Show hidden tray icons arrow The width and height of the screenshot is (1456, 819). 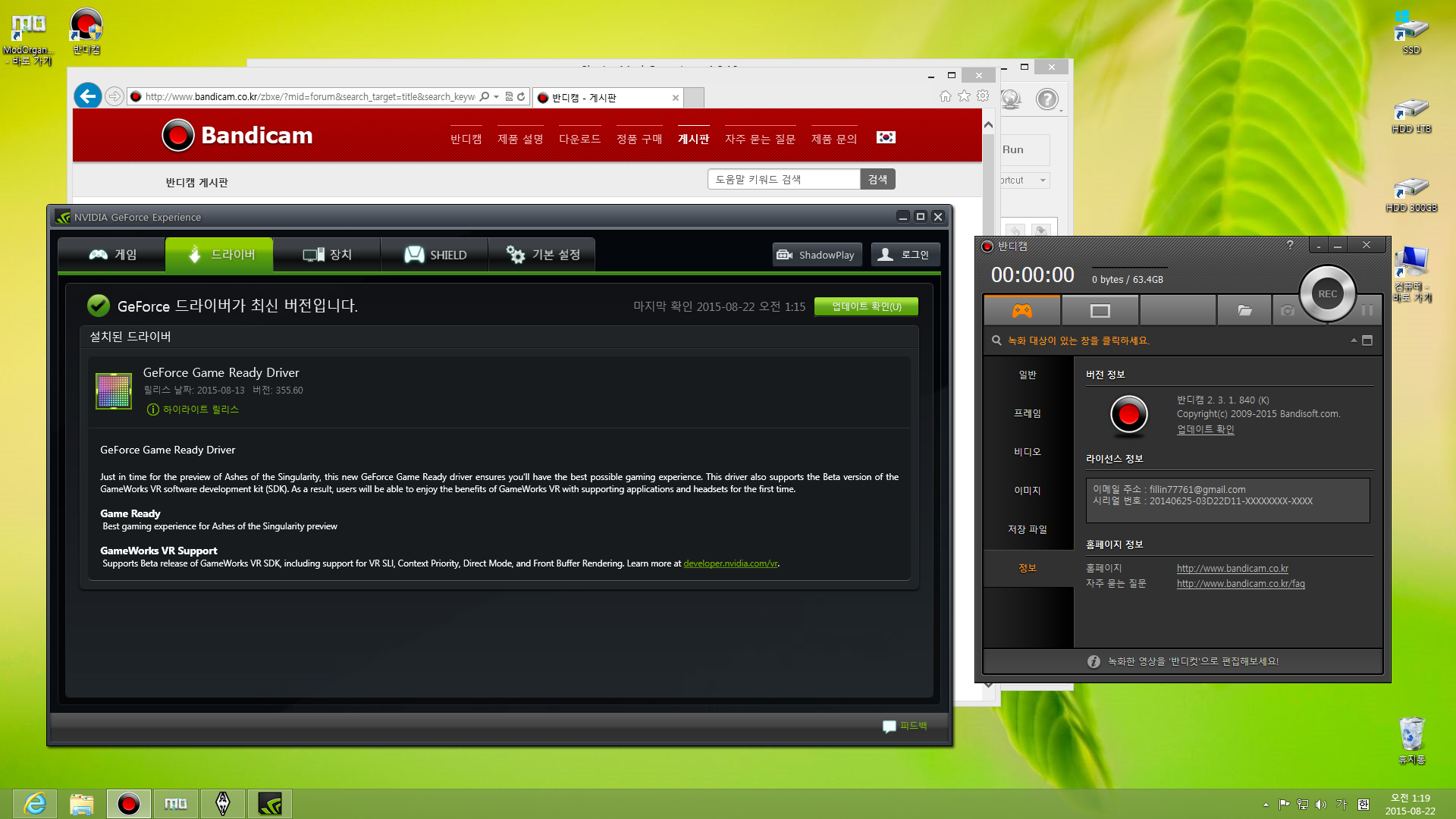pos(1266,805)
